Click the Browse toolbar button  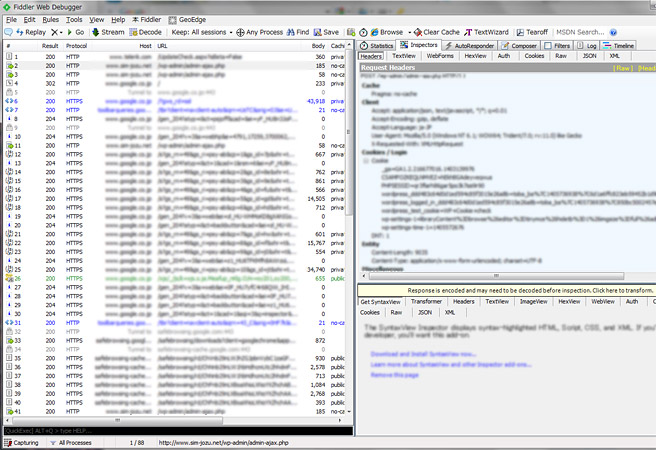[x=387, y=32]
